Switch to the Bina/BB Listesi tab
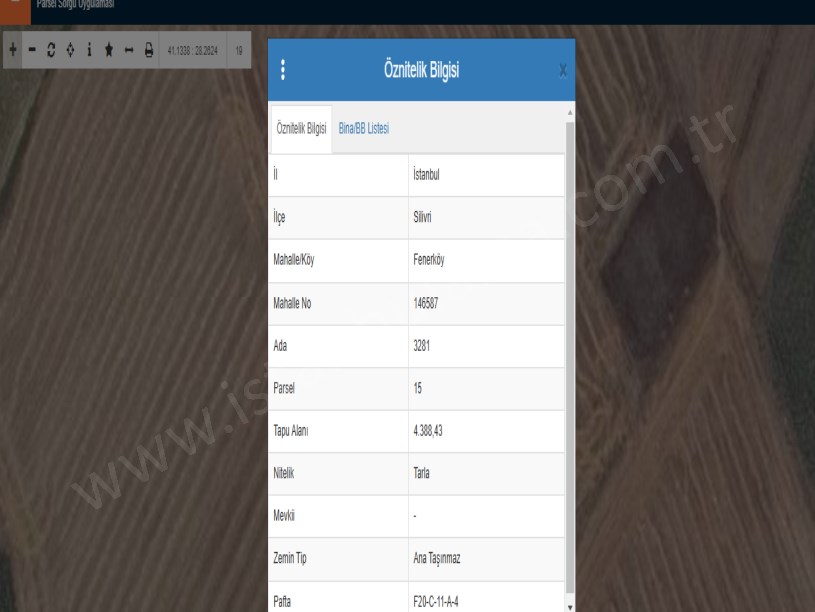Screen dimensions: 815x612 [x=364, y=128]
